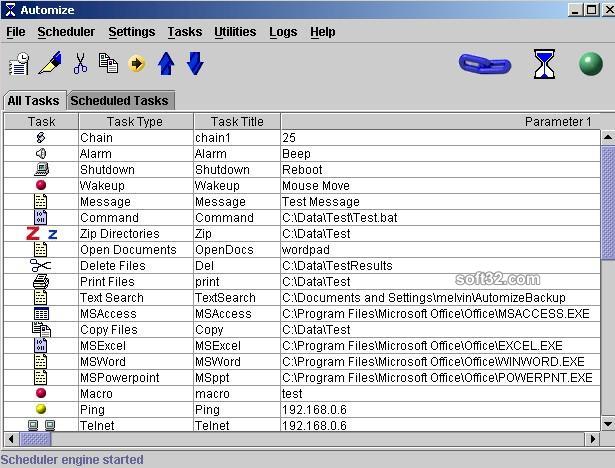Select the 'TextSearch' task title cell
The width and height of the screenshot is (615, 468).
pos(237,298)
